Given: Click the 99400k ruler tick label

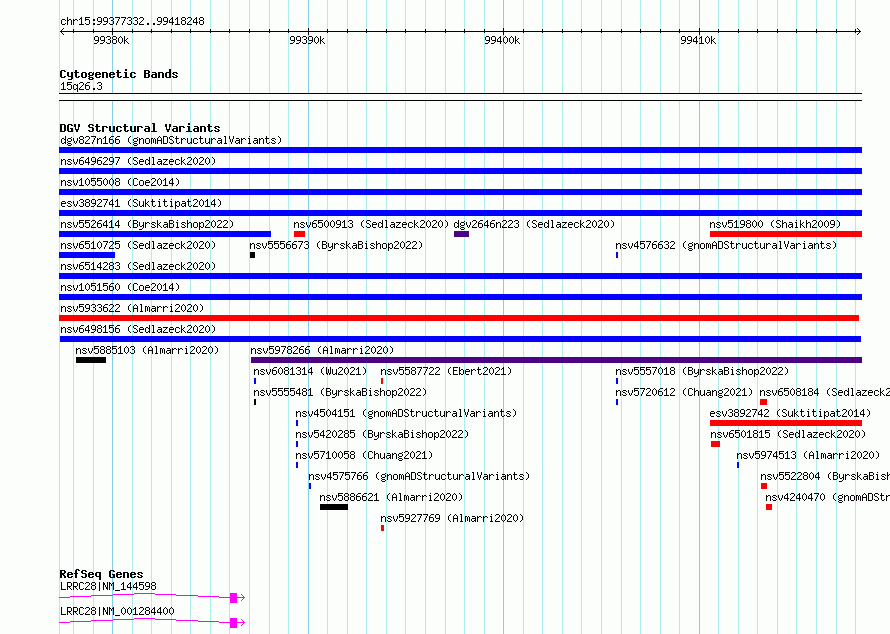Looking at the screenshot, I should coord(502,40).
